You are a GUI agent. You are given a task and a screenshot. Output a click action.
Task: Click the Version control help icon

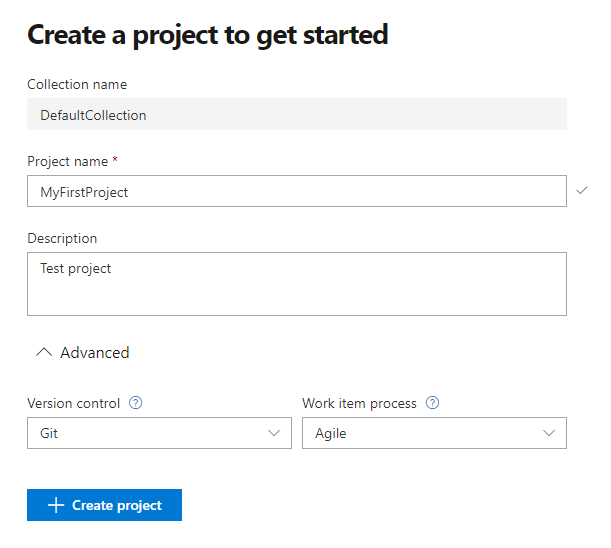point(136,404)
